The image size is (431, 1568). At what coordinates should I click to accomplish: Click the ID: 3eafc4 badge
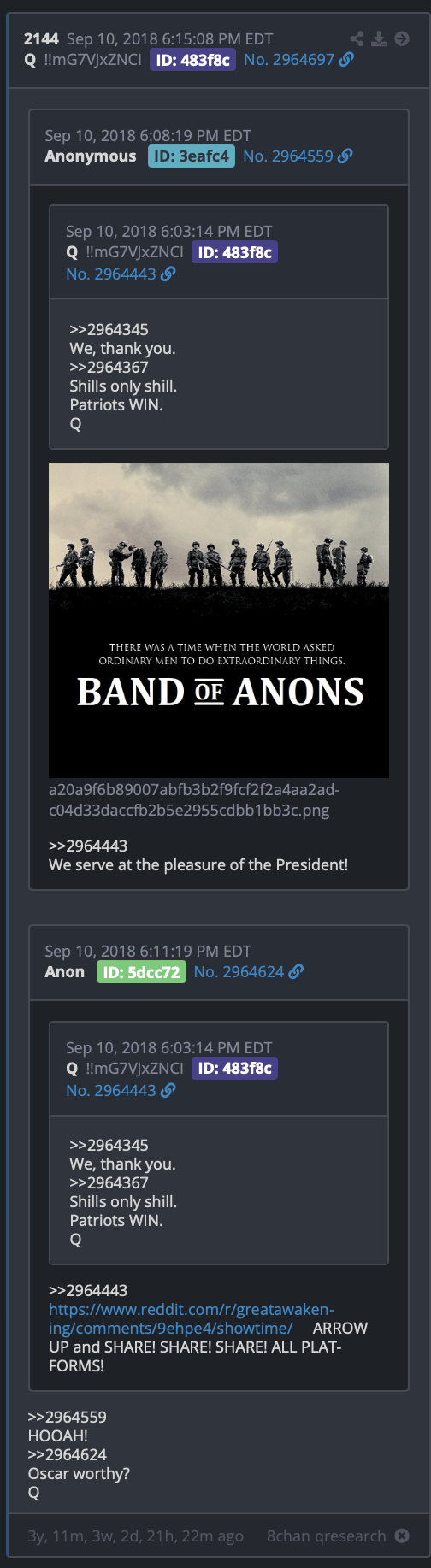(192, 156)
